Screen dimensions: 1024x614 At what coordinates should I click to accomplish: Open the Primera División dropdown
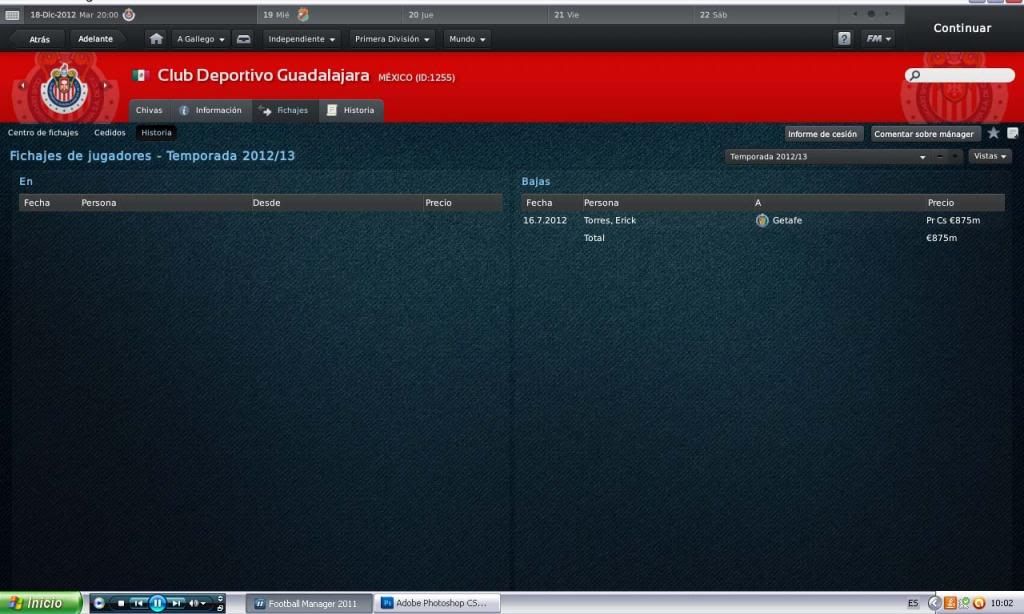point(392,39)
